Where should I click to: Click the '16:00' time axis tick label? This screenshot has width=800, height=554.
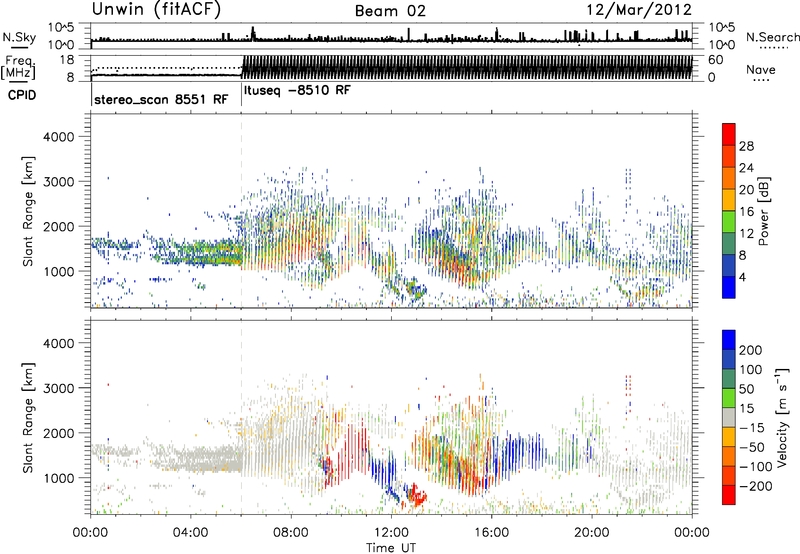click(x=491, y=533)
